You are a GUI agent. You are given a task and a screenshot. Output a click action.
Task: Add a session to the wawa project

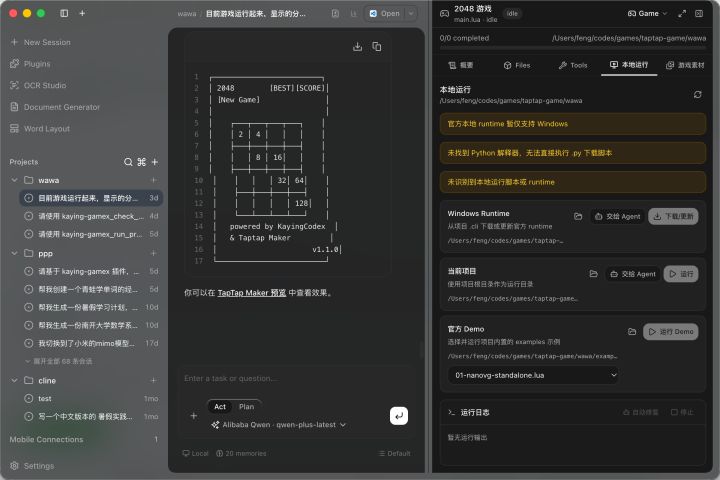153,180
